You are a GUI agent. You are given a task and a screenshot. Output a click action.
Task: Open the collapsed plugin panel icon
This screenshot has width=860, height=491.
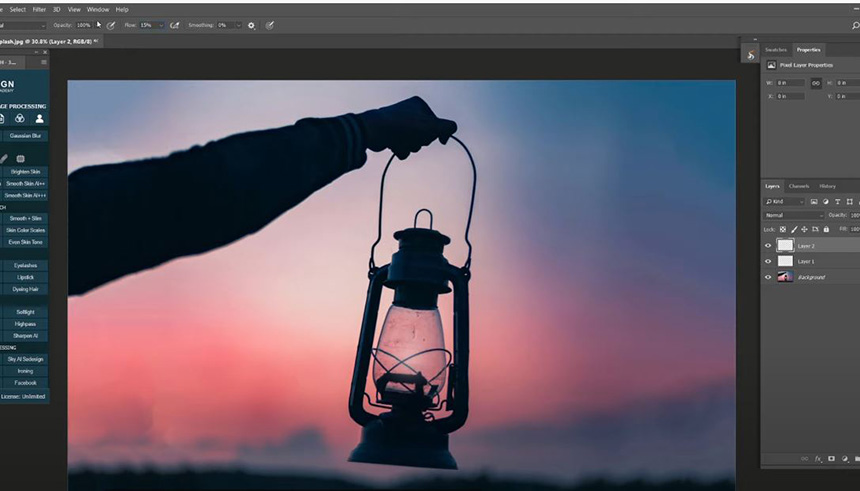pyautogui.click(x=750, y=55)
